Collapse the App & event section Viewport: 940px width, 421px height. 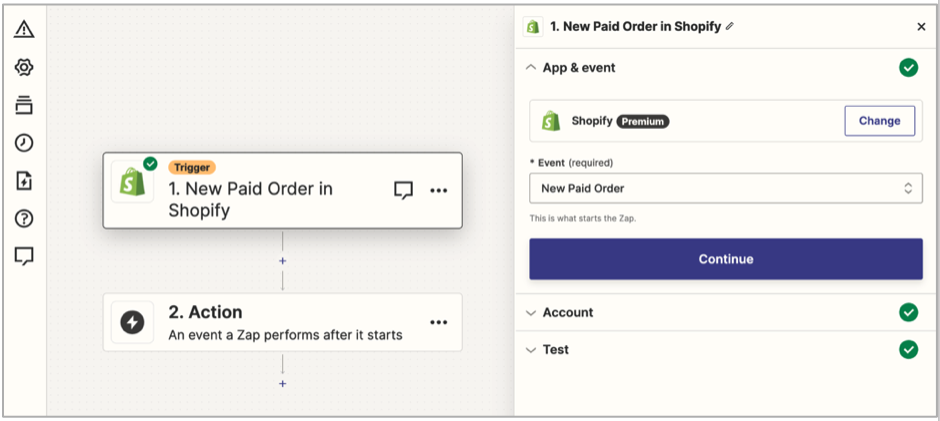[531, 68]
